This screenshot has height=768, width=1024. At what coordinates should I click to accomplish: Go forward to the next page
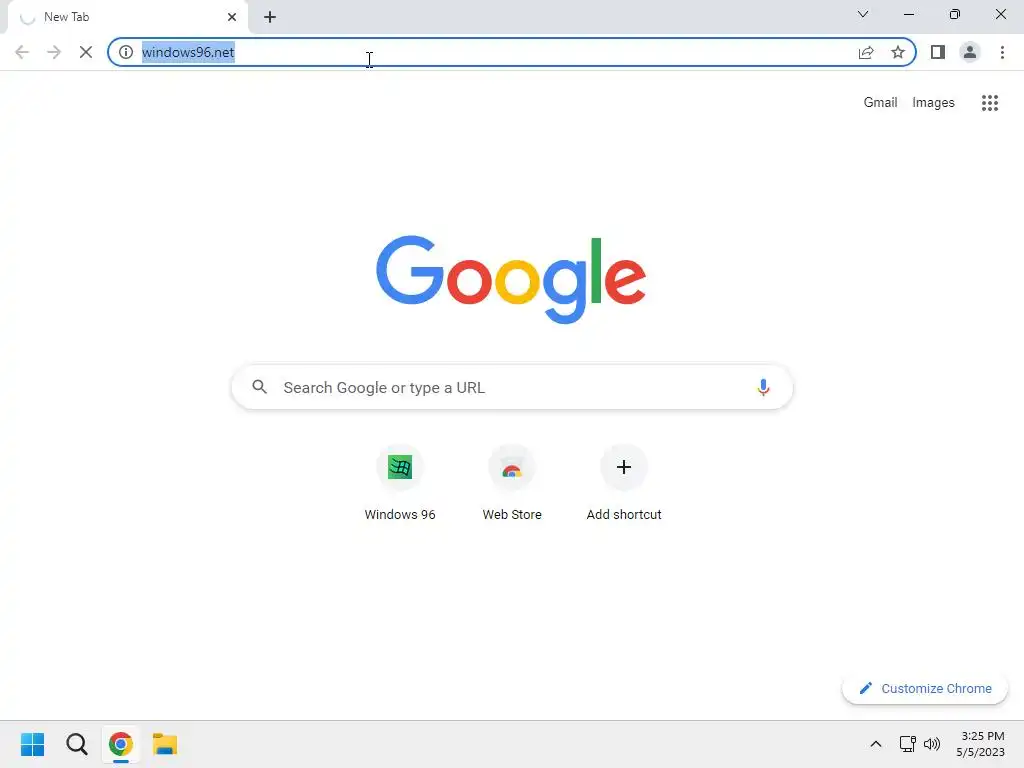(x=54, y=52)
